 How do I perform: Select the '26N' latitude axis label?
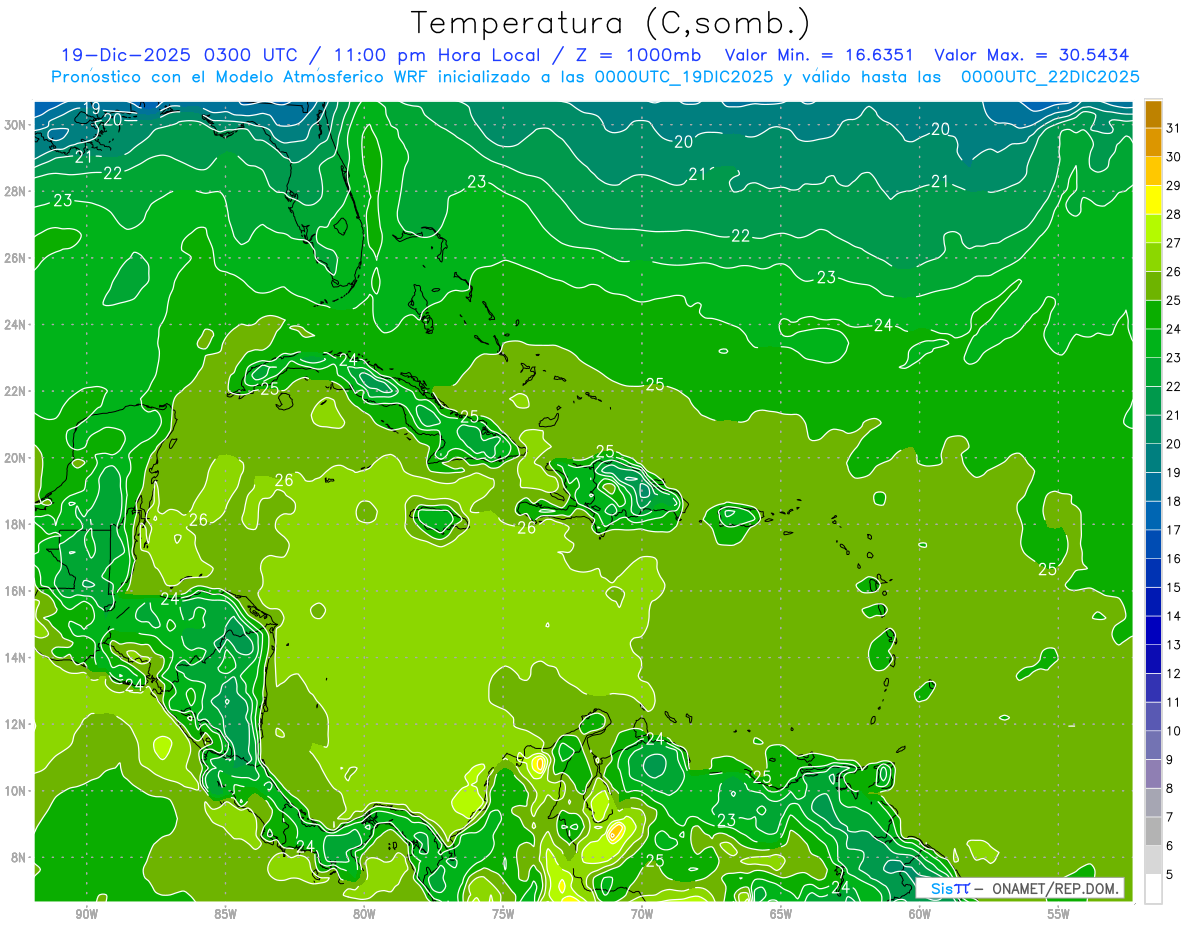point(17,258)
